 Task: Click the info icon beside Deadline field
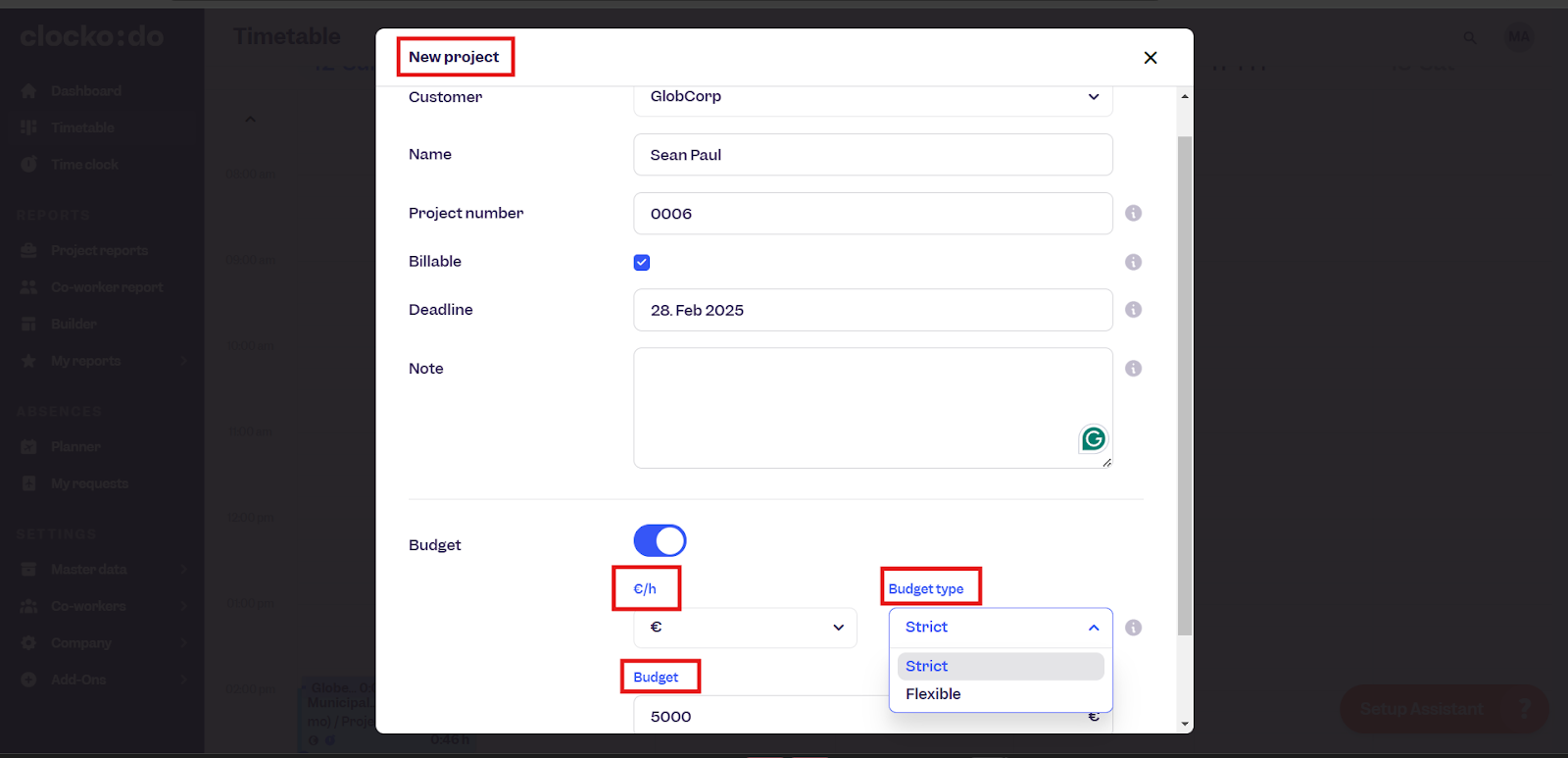coord(1133,310)
